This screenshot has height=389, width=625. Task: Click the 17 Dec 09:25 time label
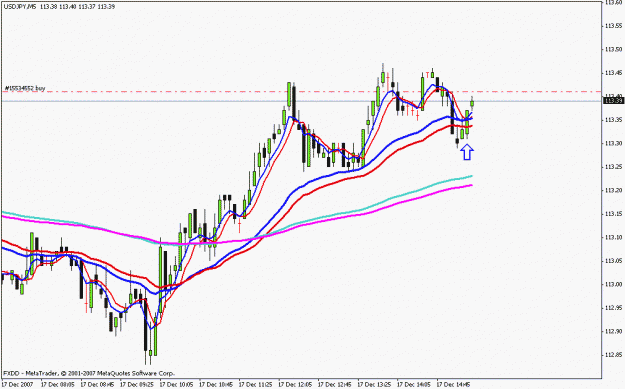137,385
